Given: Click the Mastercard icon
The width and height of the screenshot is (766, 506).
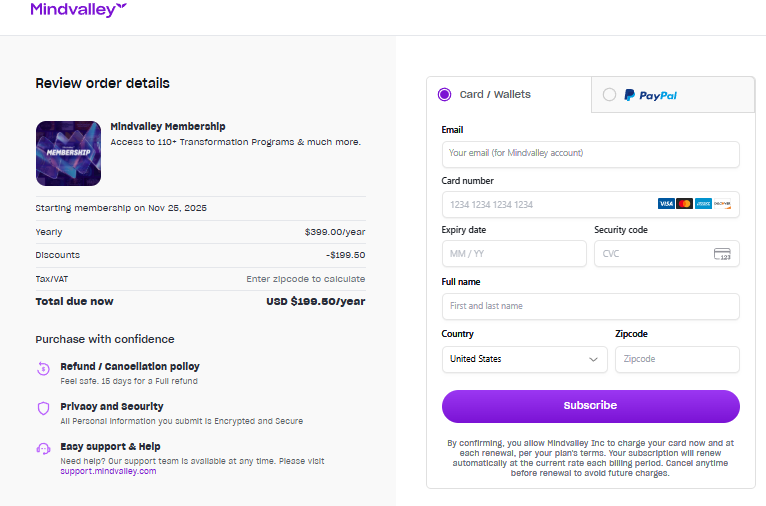Looking at the screenshot, I should (x=685, y=204).
